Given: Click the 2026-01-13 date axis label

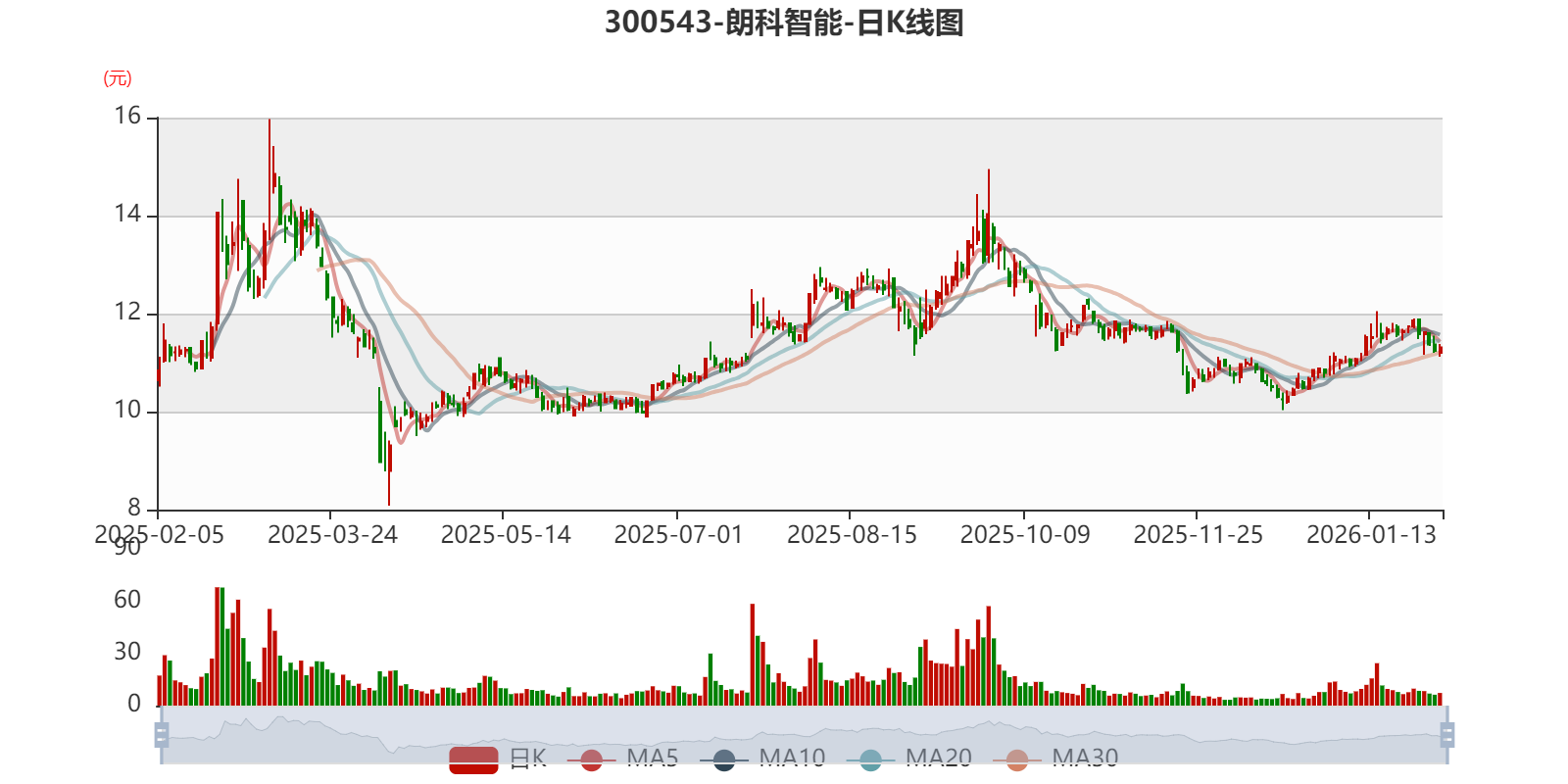Looking at the screenshot, I should pyautogui.click(x=1371, y=535).
